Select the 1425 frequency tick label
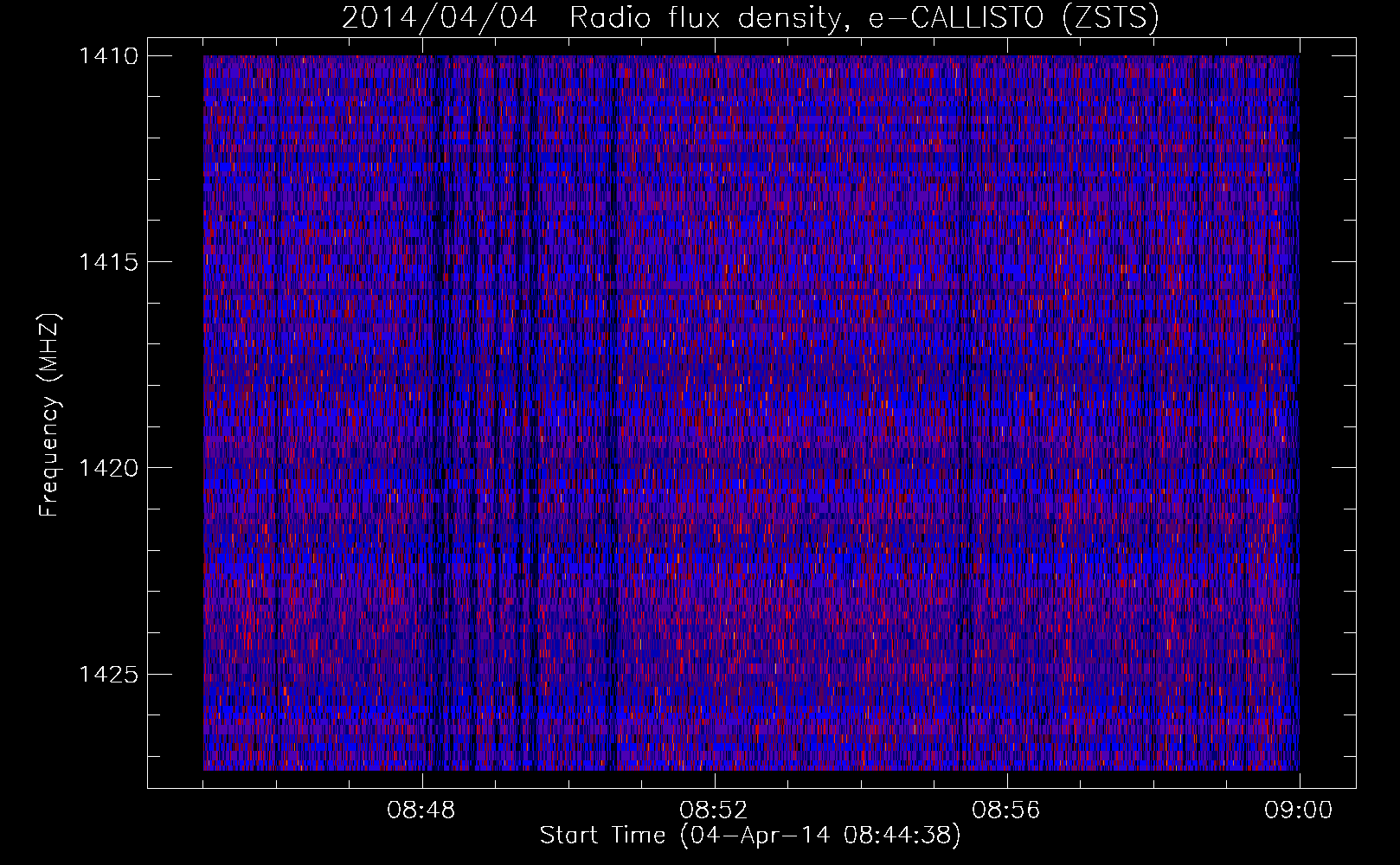This screenshot has width=1400, height=865. (108, 674)
